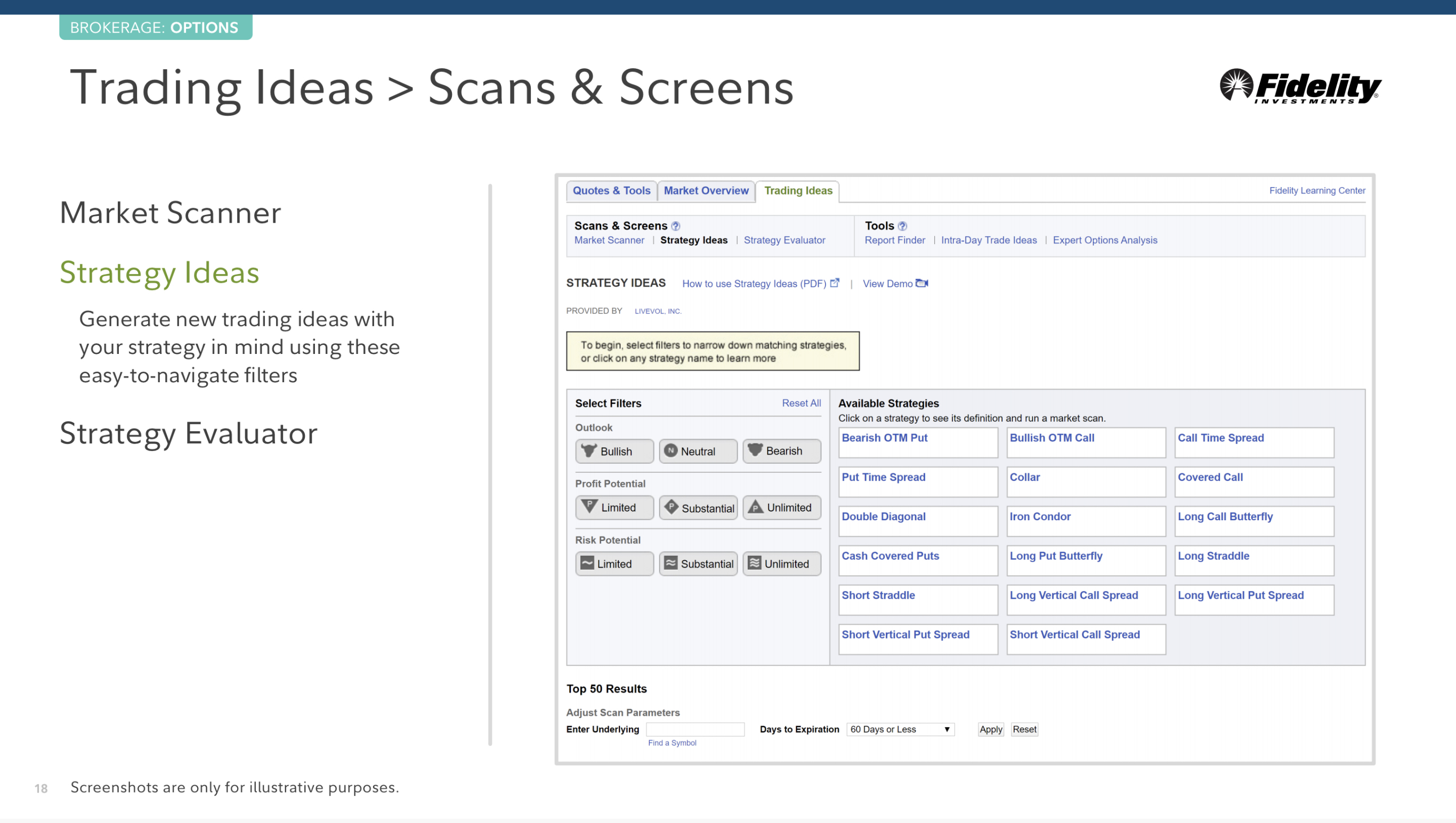Click the Enter Underlying input field
Viewport: 1456px width, 823px height.
pyautogui.click(x=695, y=729)
